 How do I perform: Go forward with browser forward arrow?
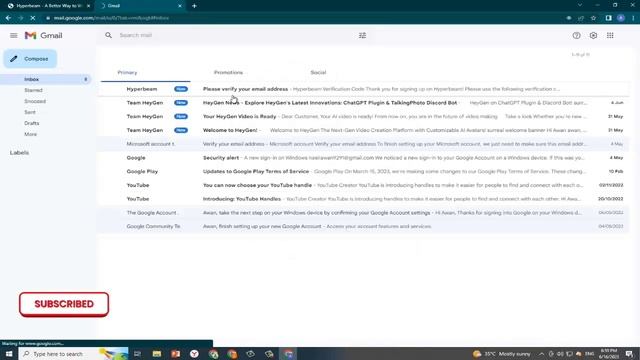20,18
